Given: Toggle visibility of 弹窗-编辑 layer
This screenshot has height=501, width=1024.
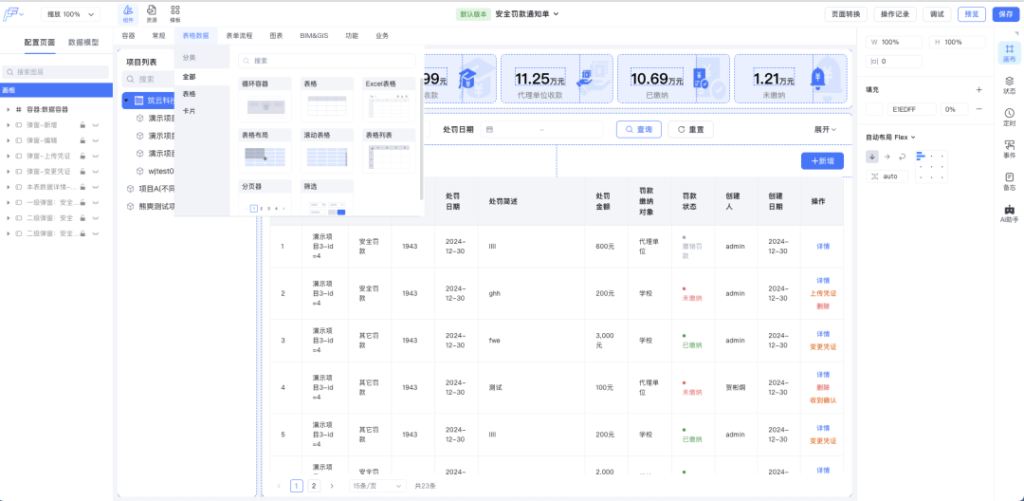Looking at the screenshot, I should (96, 140).
